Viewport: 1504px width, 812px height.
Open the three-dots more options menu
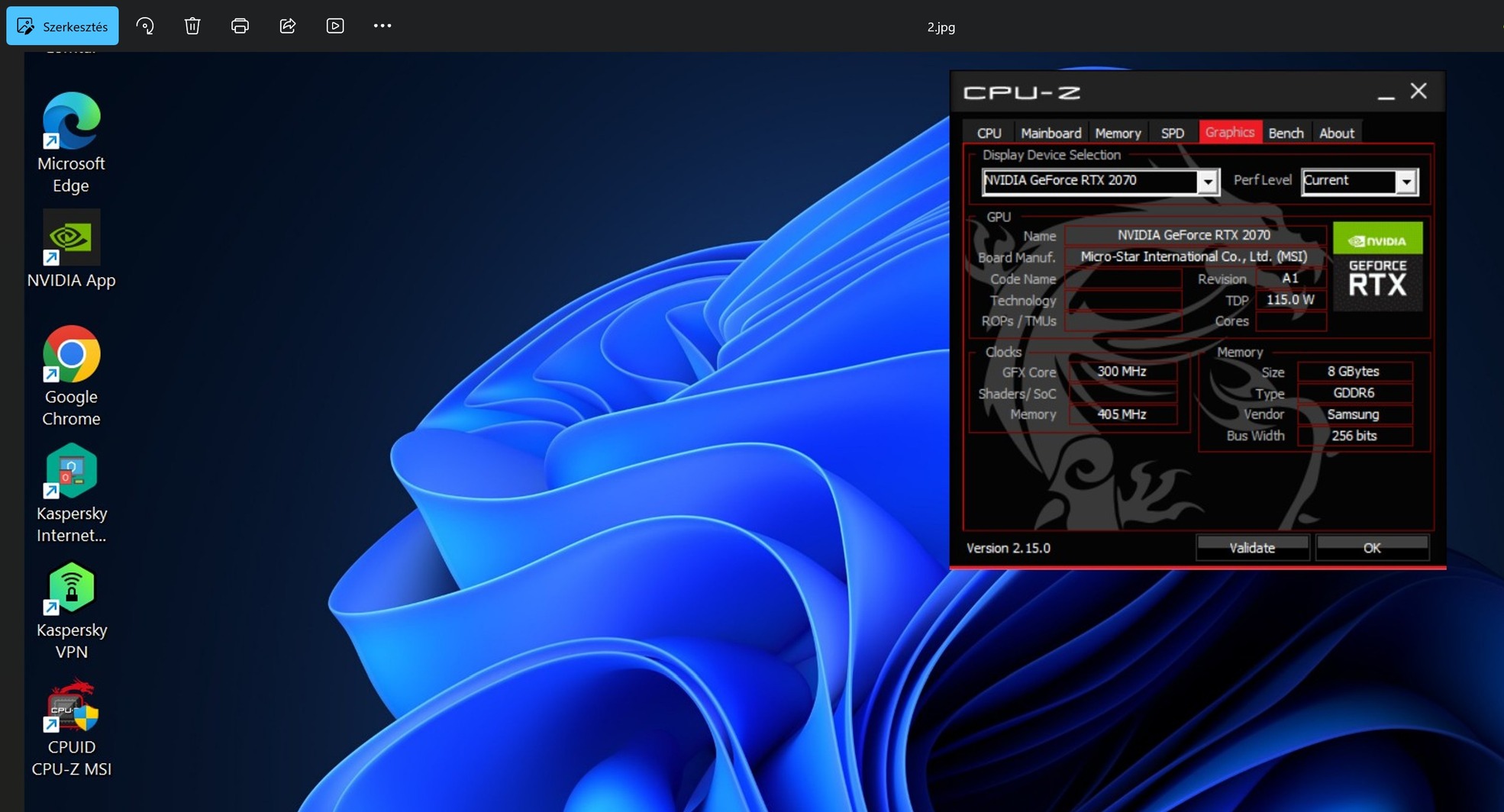[x=382, y=26]
